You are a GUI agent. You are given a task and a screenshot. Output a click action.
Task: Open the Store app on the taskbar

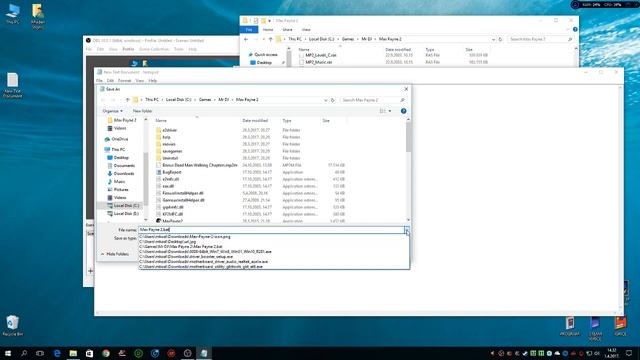click(x=89, y=353)
